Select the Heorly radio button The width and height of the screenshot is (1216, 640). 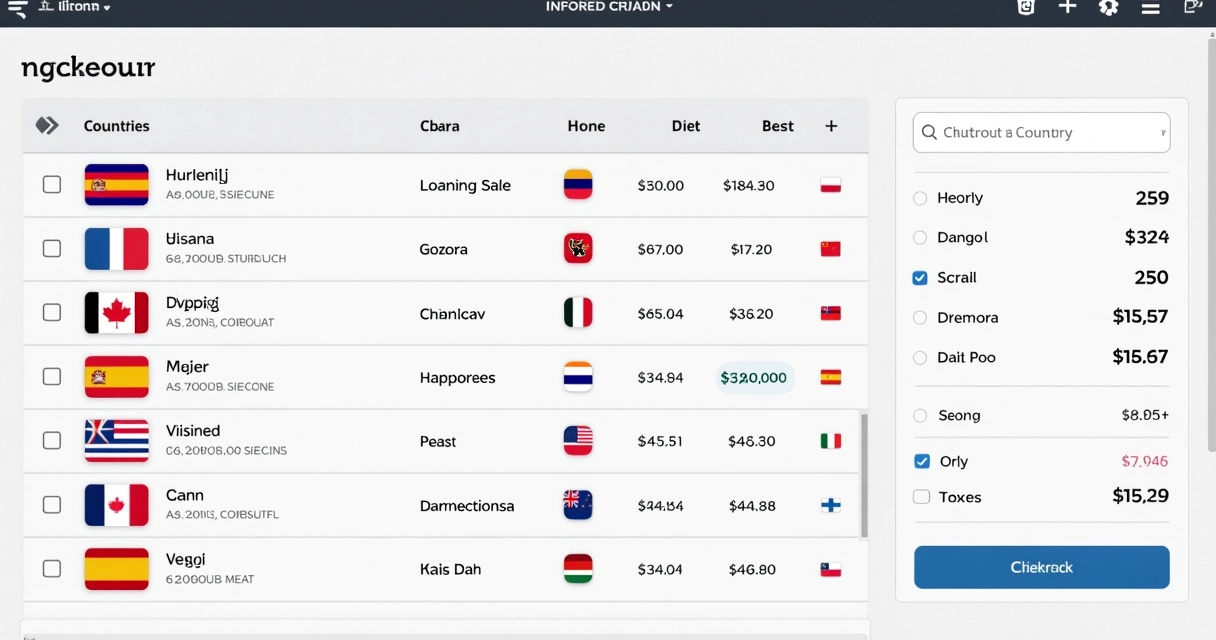[919, 198]
